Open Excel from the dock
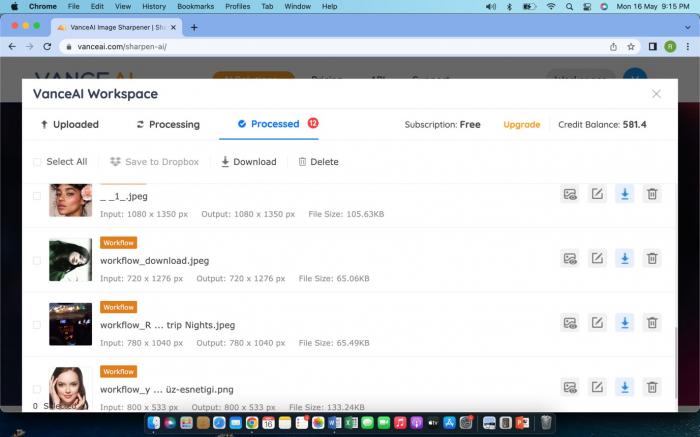The width and height of the screenshot is (700, 437). [x=351, y=422]
